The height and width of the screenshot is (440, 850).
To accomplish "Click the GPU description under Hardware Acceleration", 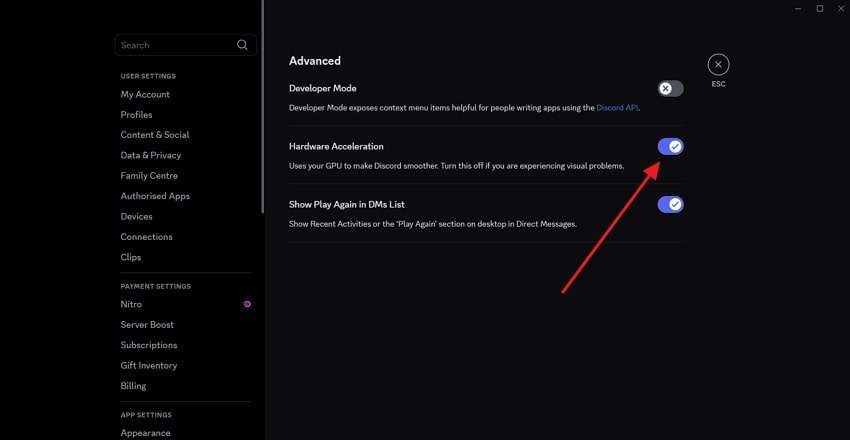I will coord(456,166).
